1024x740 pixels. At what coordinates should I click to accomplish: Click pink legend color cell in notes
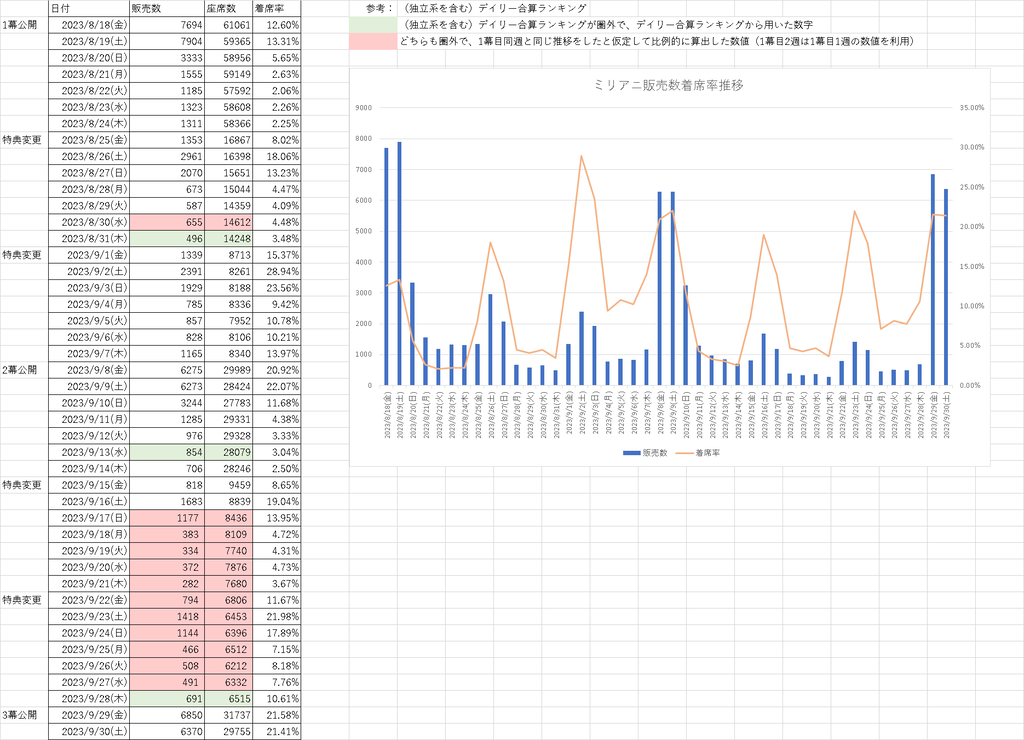(373, 41)
